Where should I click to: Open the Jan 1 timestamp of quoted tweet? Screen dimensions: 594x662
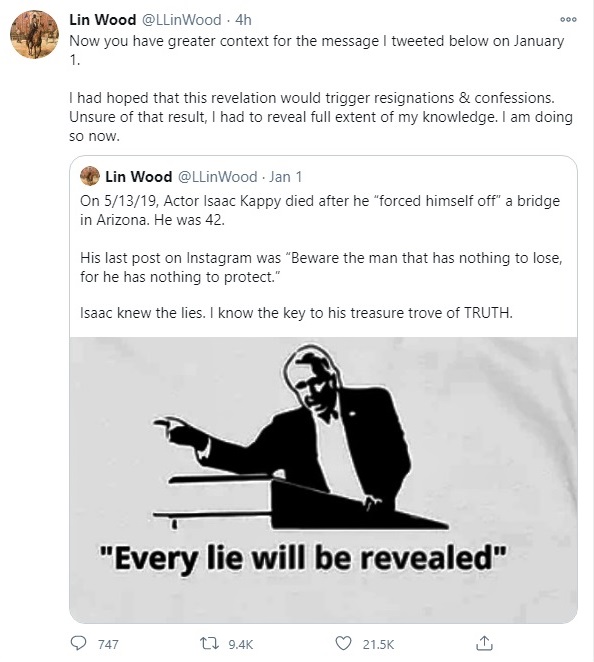[x=286, y=176]
